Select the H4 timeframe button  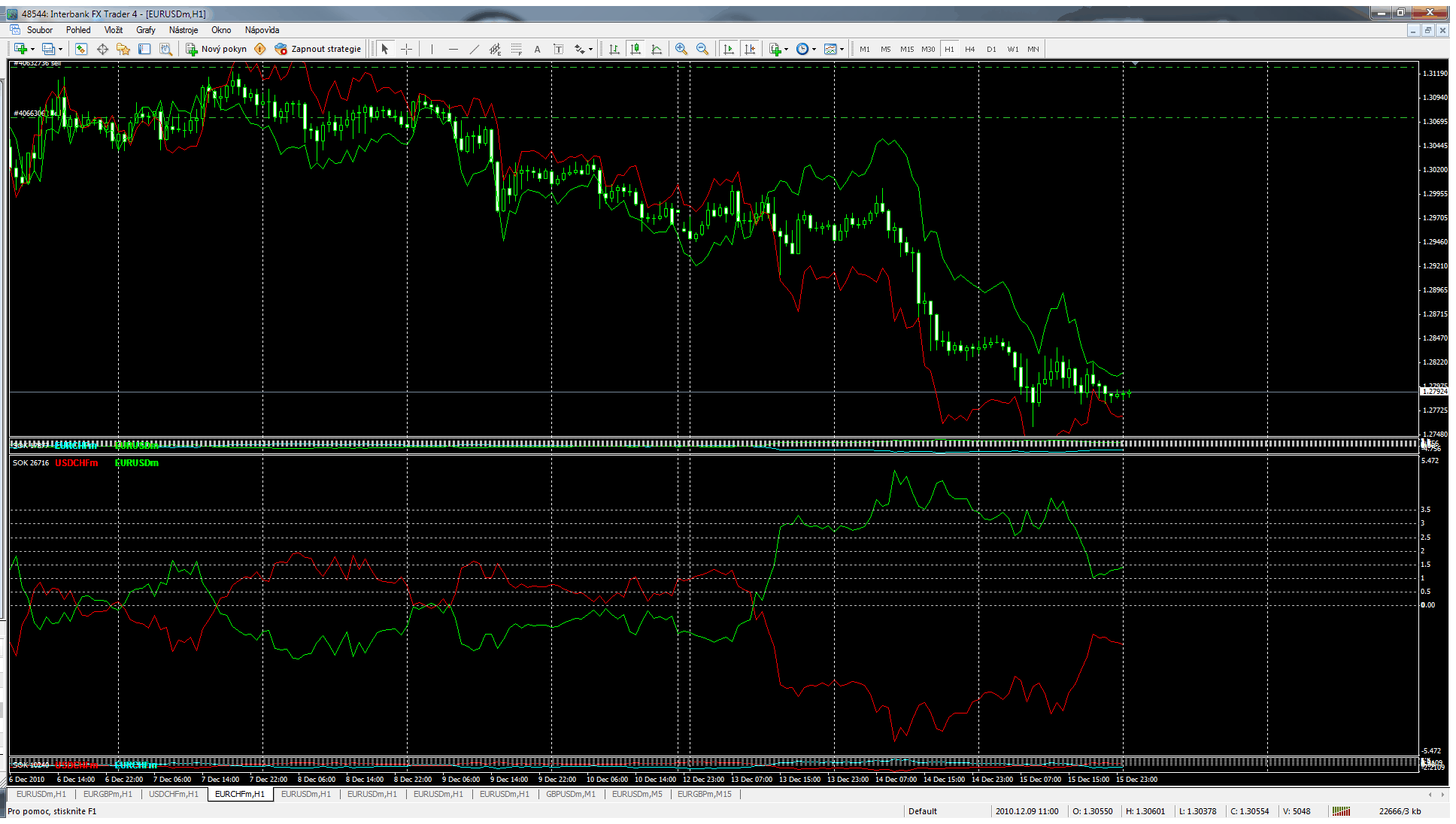pyautogui.click(x=970, y=49)
